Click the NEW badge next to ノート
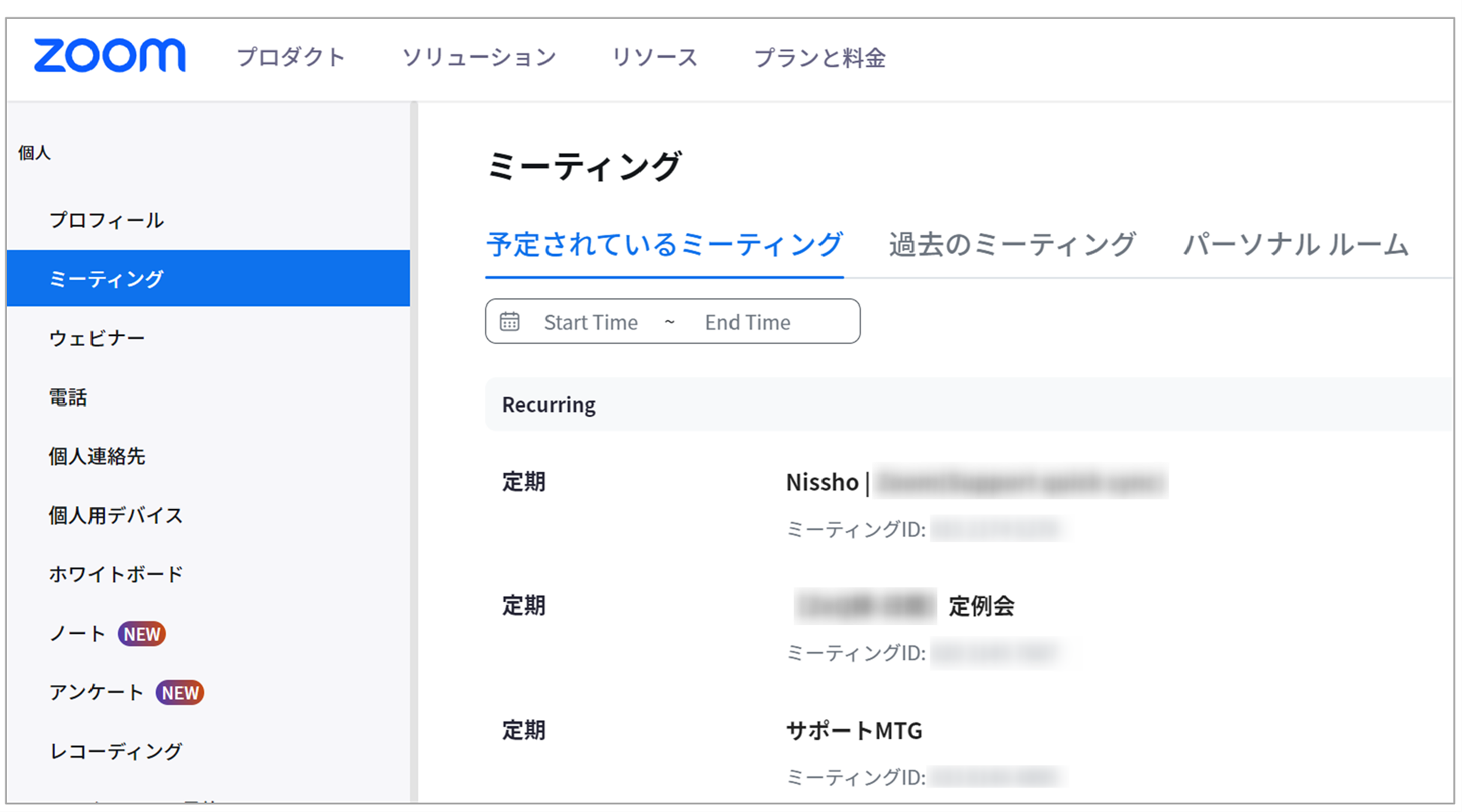Screen dimensions: 1462x812 (142, 634)
